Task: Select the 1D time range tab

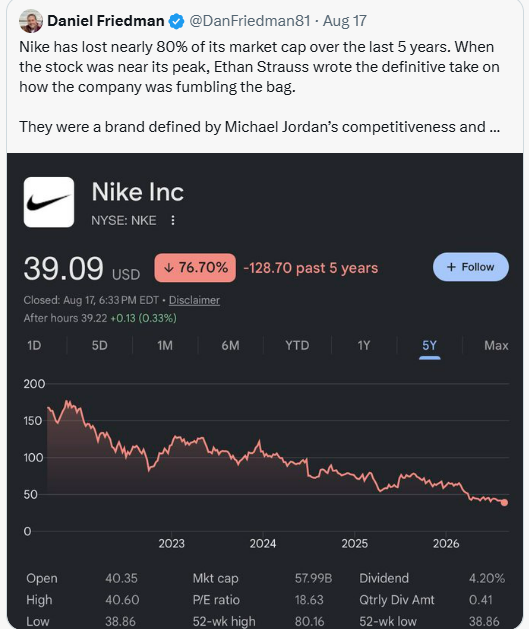Action: coord(34,345)
